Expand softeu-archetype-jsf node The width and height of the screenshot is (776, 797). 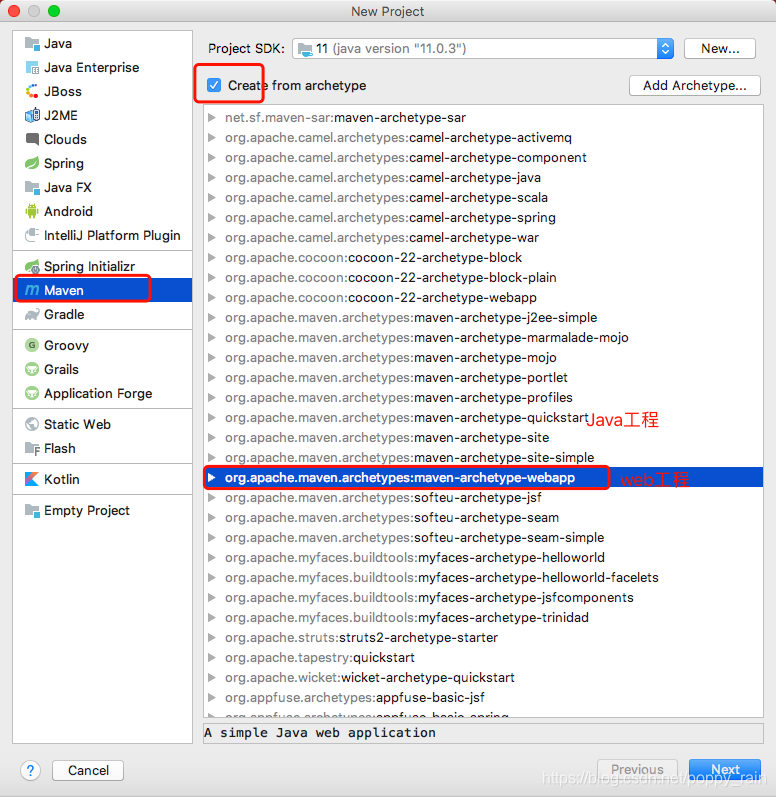tap(212, 498)
